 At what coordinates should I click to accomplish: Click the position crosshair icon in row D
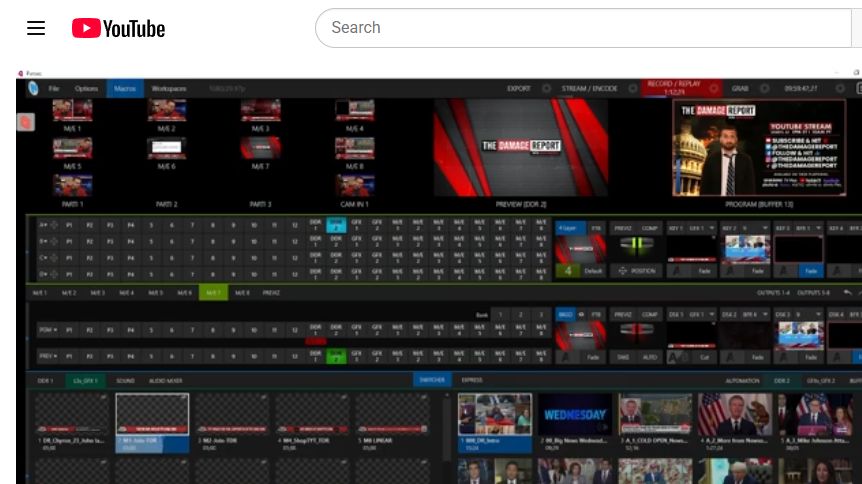point(54,274)
